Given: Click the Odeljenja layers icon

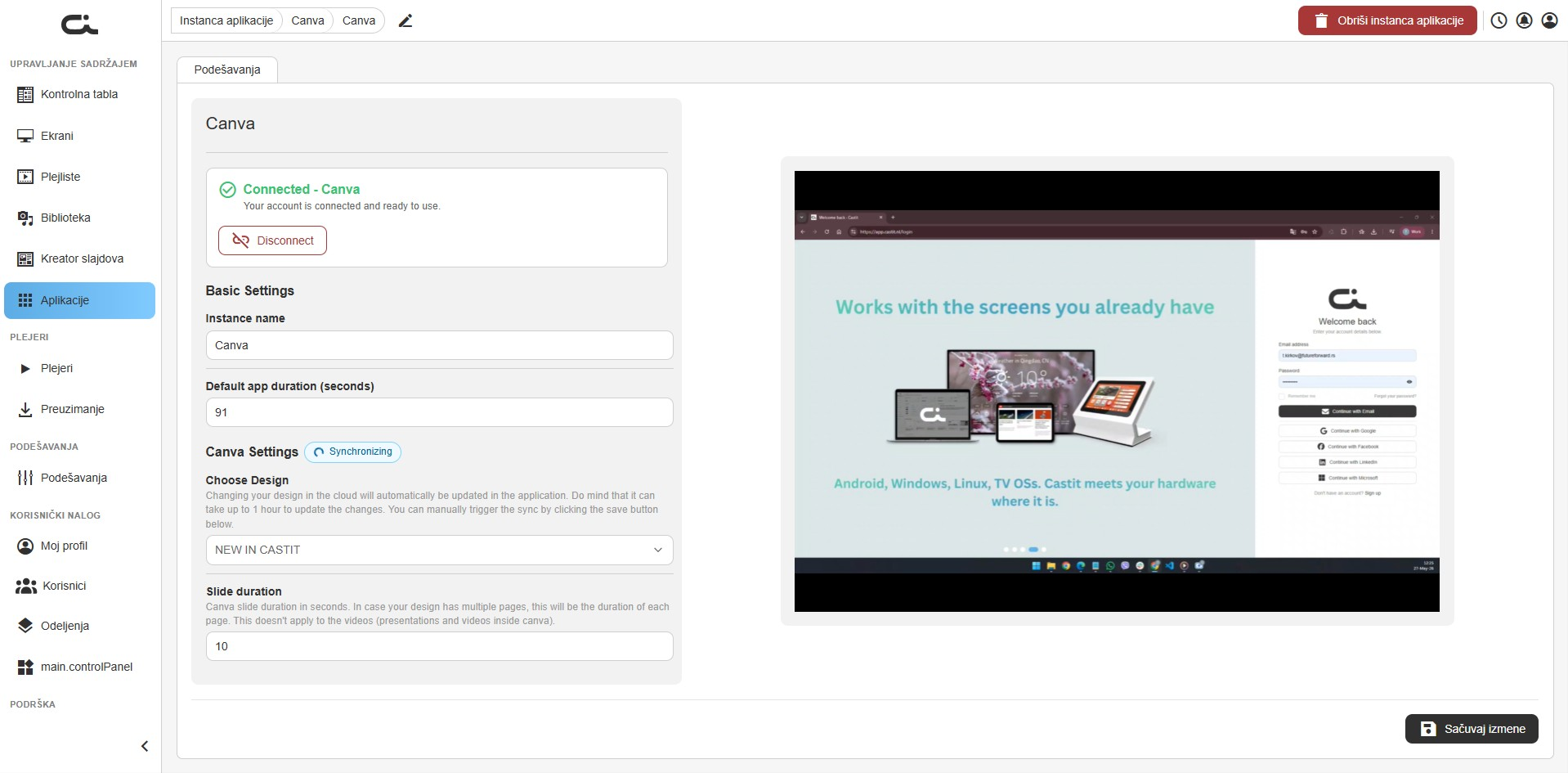Looking at the screenshot, I should click(x=25, y=626).
